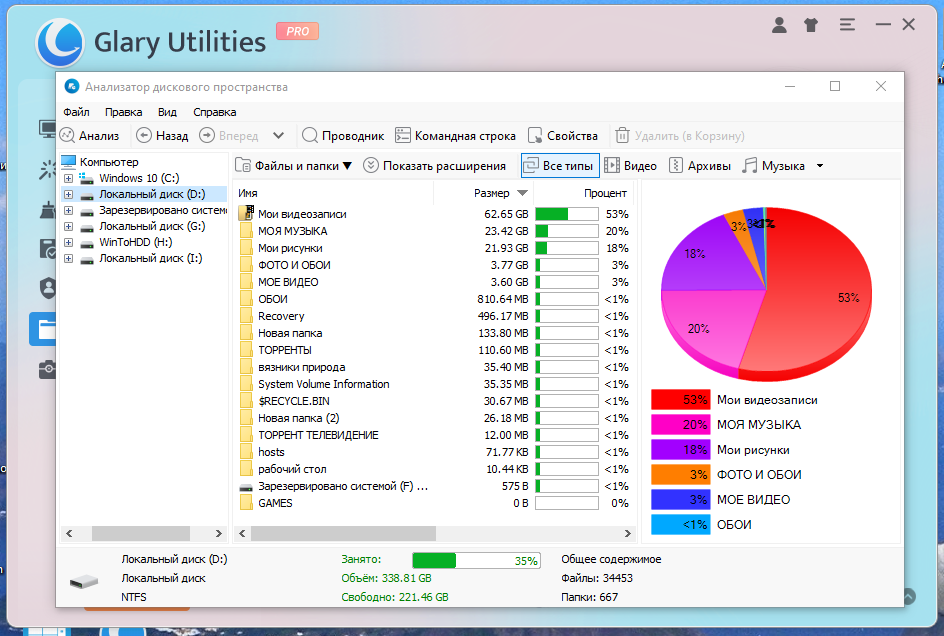Open the Файлы и папки dropdown

[x=293, y=166]
